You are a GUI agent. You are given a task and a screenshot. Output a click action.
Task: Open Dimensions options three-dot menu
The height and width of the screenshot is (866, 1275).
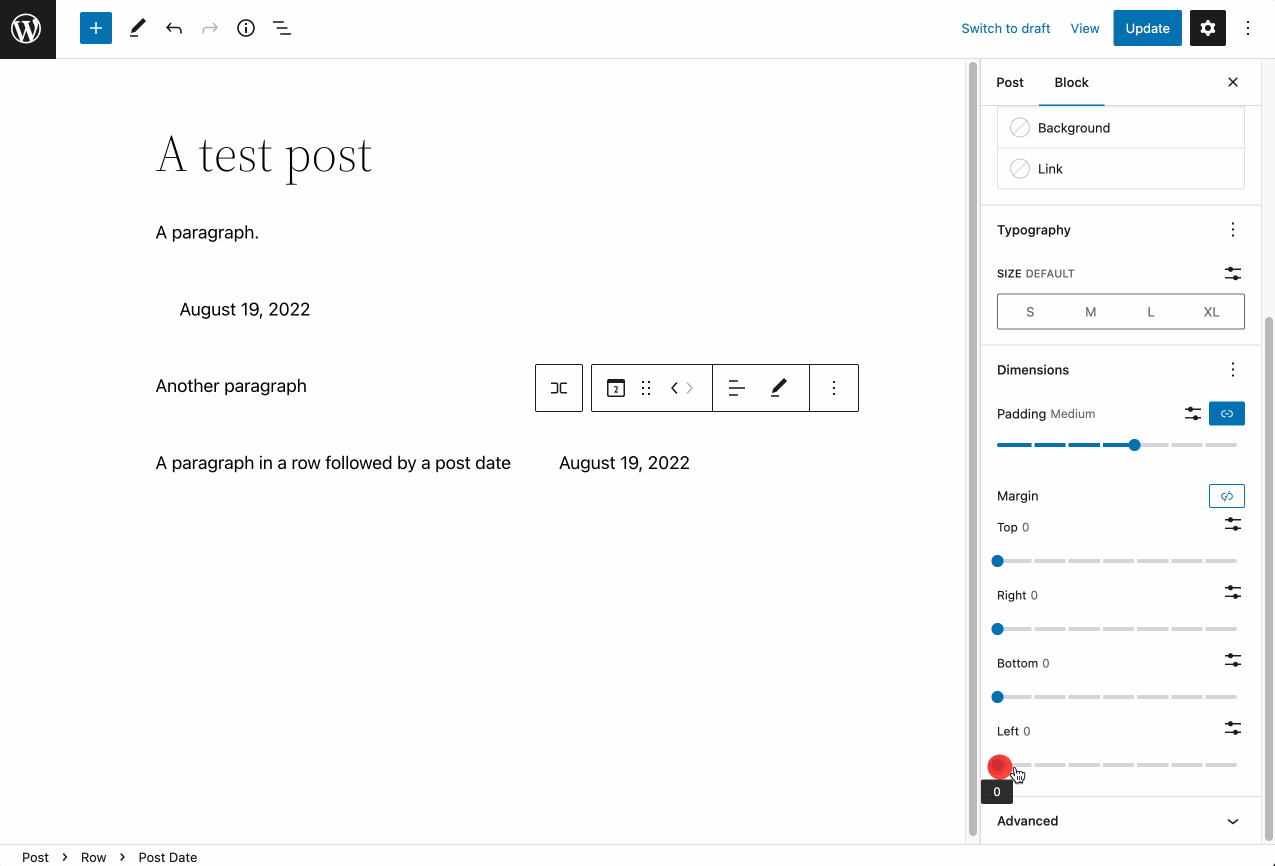click(1233, 370)
